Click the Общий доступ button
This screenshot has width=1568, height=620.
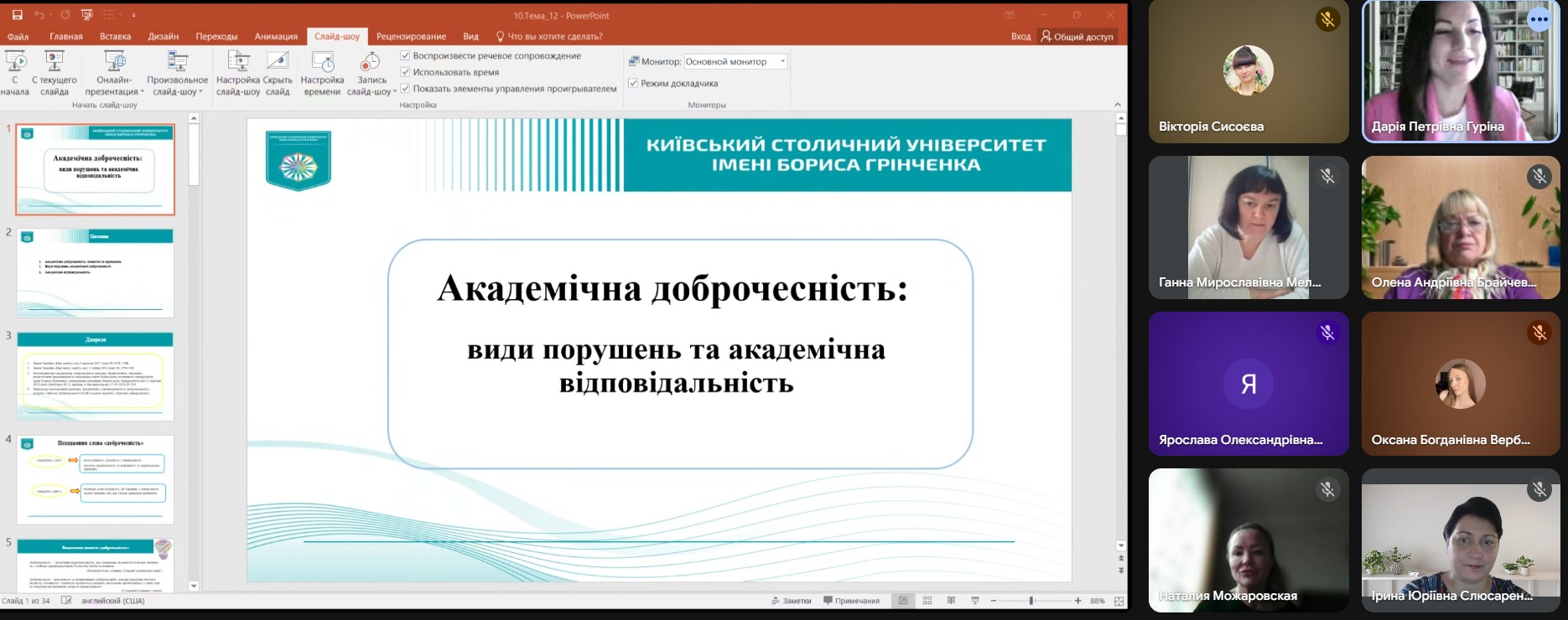point(1077,37)
